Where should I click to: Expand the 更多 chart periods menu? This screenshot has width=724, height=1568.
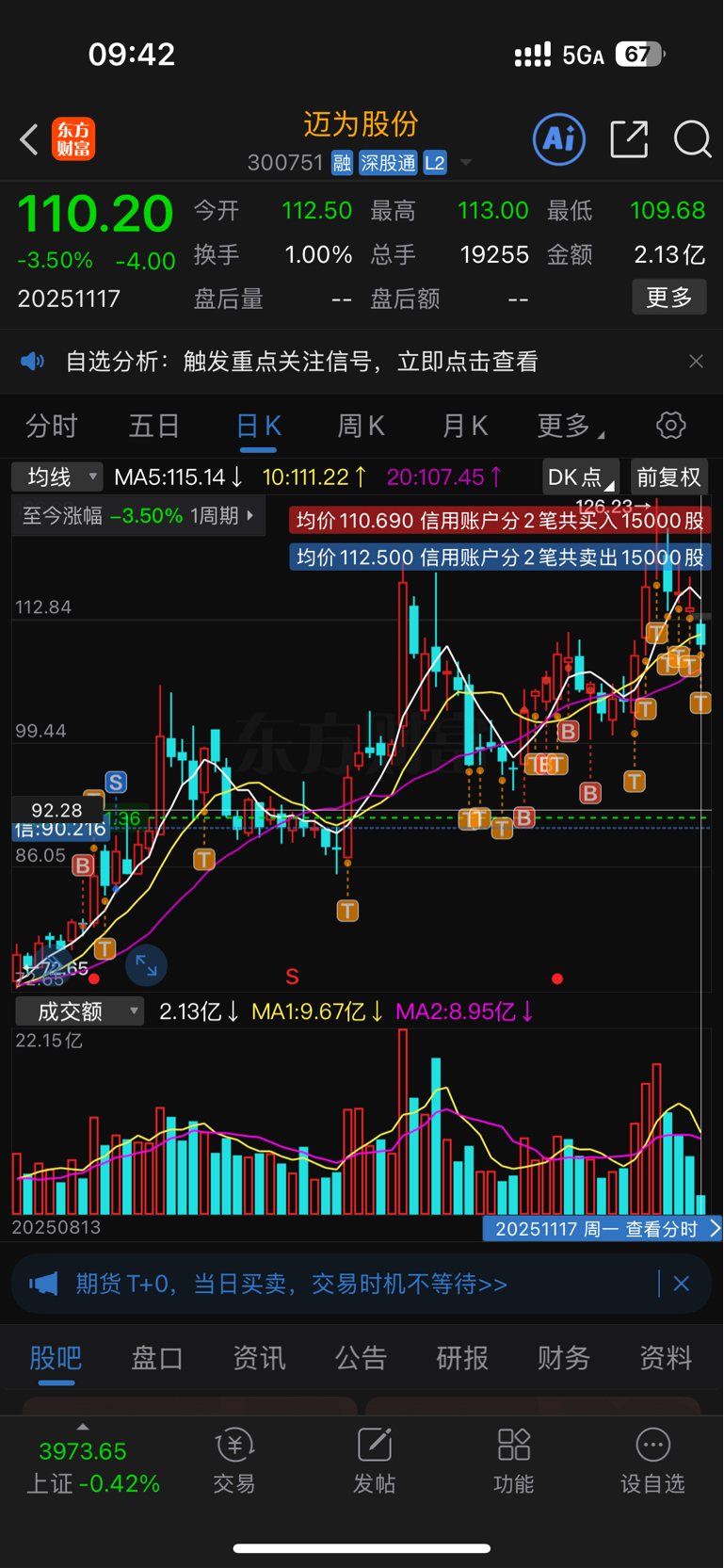571,426
